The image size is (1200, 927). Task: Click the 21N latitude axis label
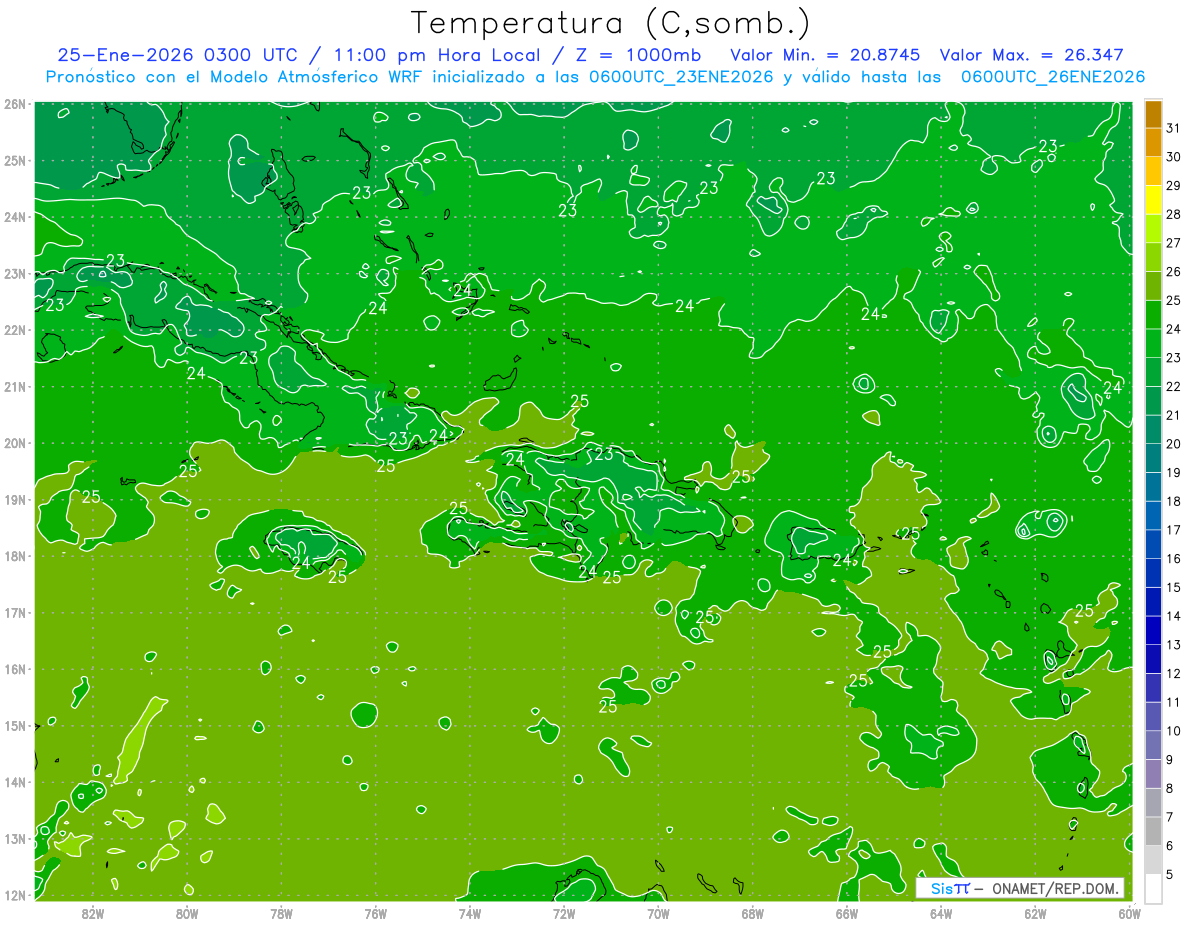15,386
